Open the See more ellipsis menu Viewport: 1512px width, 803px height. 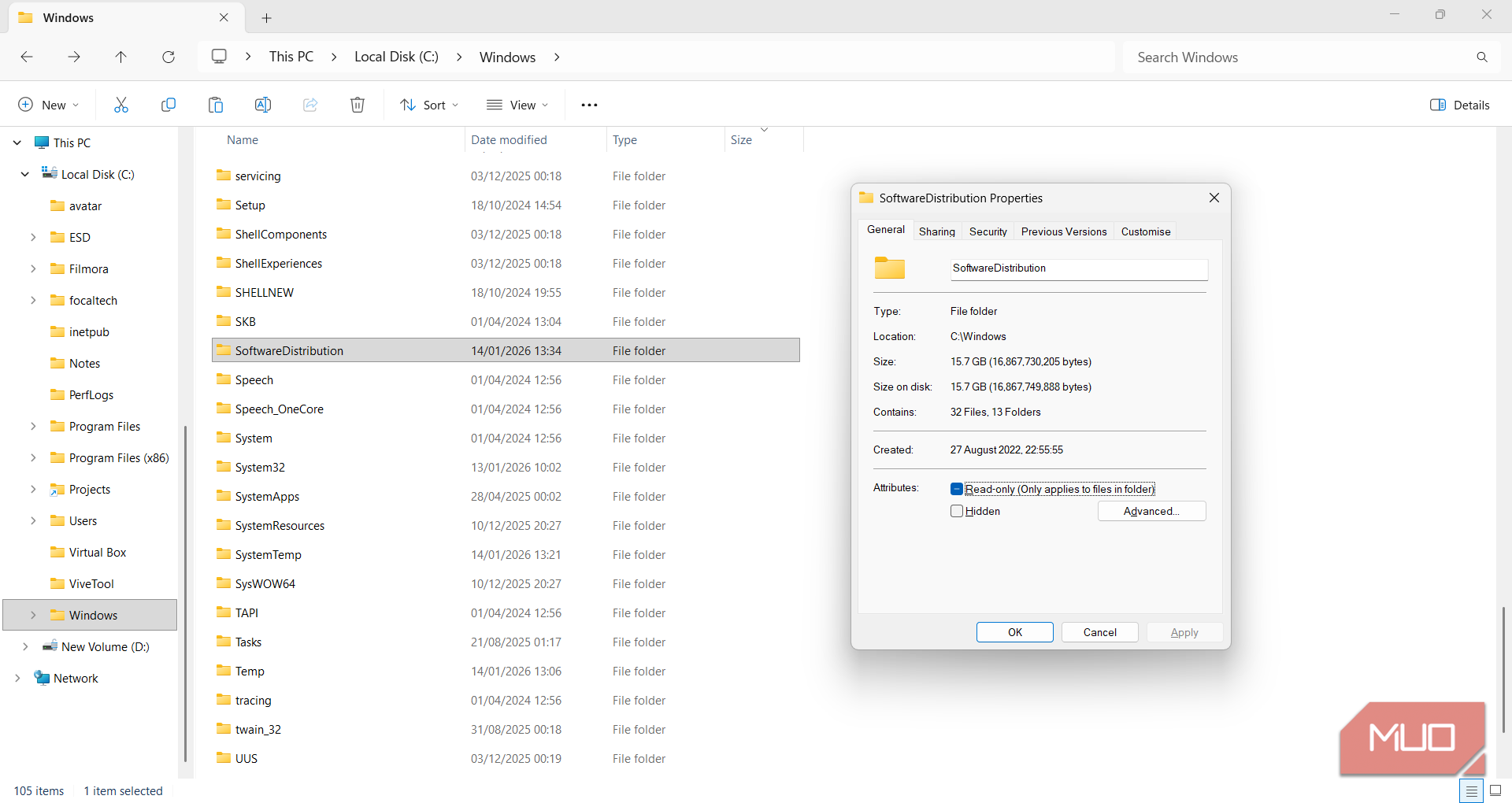tap(589, 105)
